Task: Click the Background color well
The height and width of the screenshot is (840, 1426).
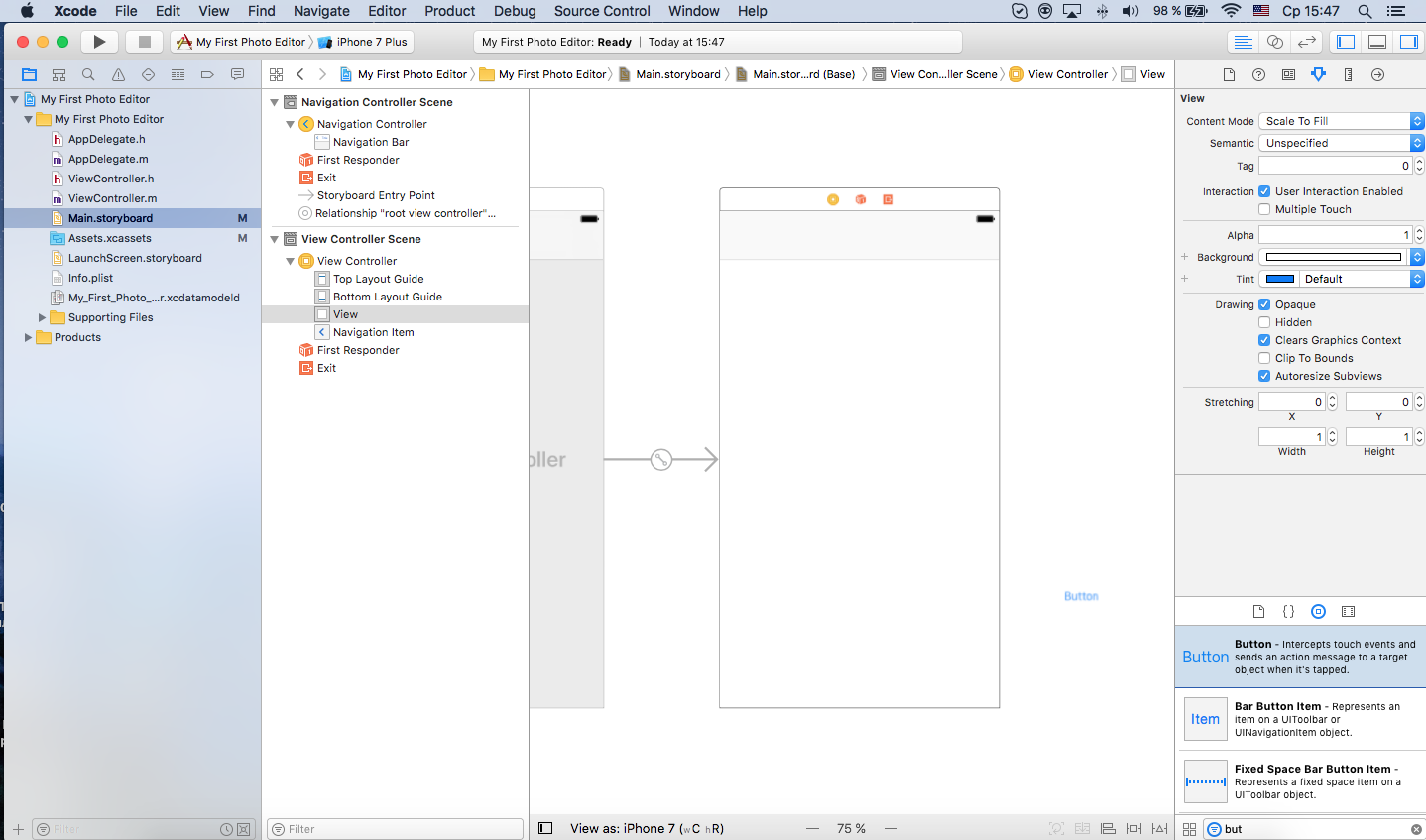Action: click(x=1334, y=257)
